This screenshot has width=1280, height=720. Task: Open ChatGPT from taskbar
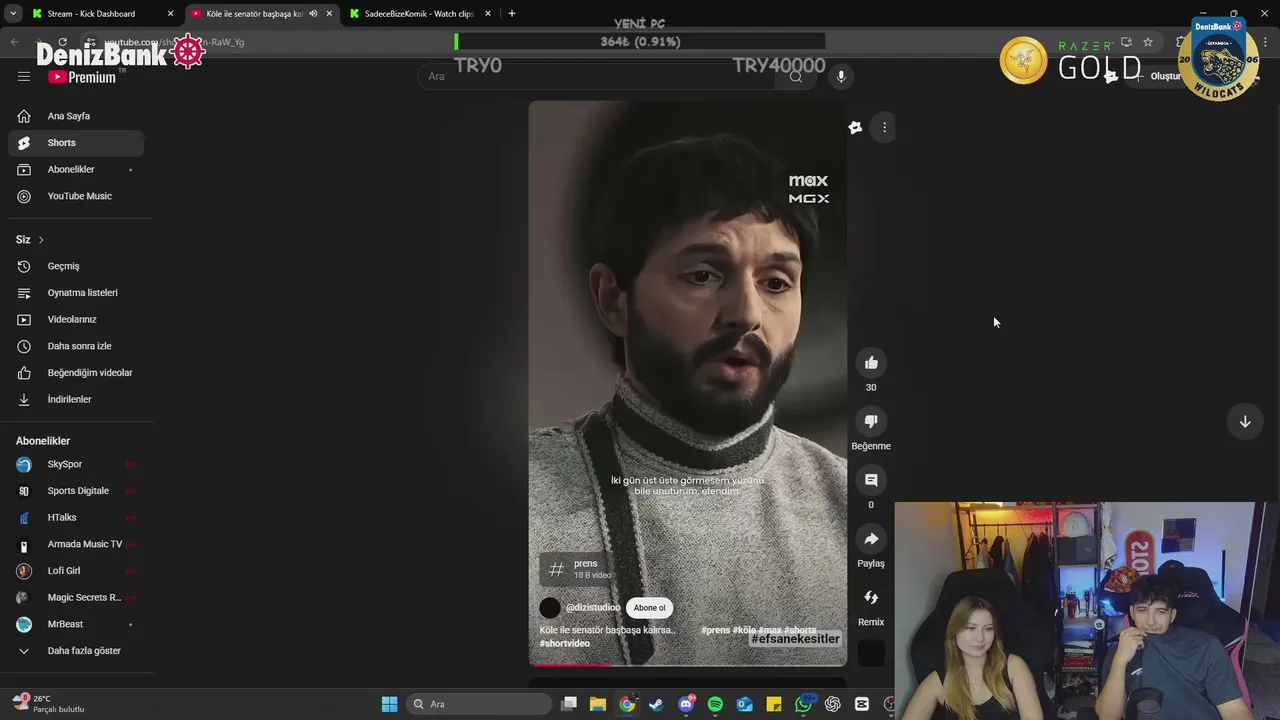pos(832,704)
